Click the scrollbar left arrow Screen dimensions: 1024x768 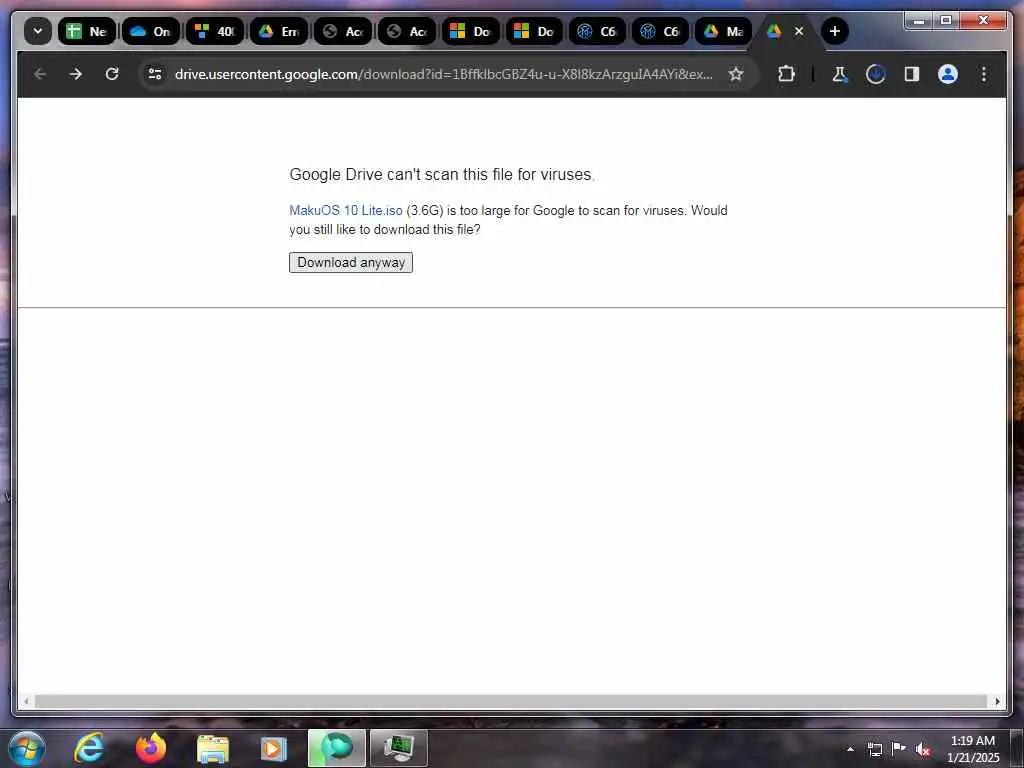click(26, 701)
